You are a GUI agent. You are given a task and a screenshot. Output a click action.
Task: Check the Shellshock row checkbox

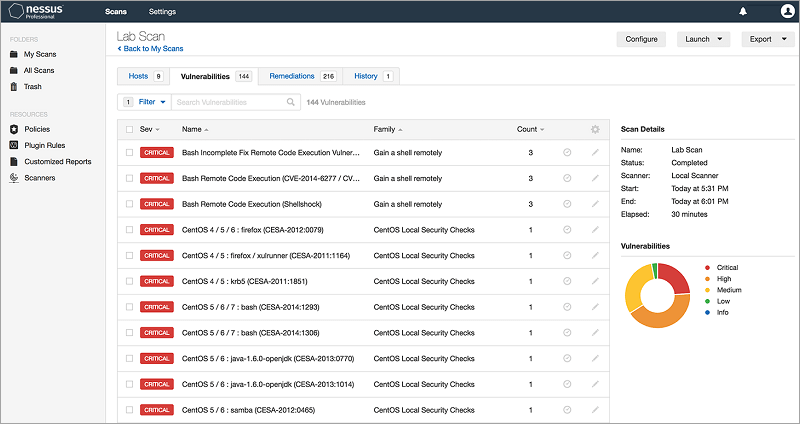[130, 204]
